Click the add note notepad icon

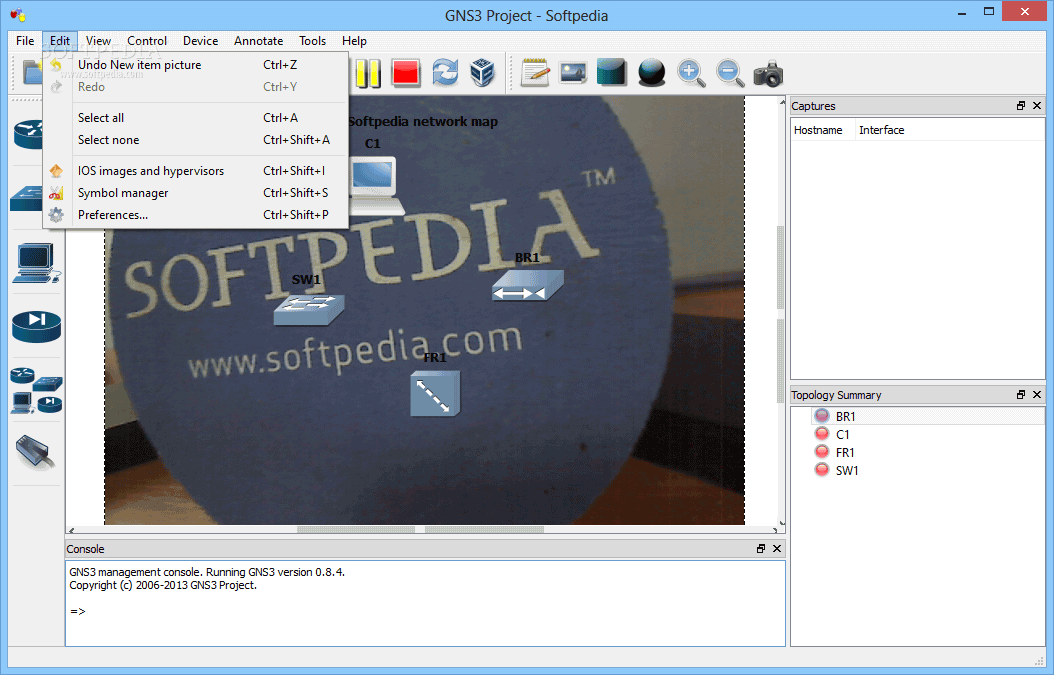535,73
